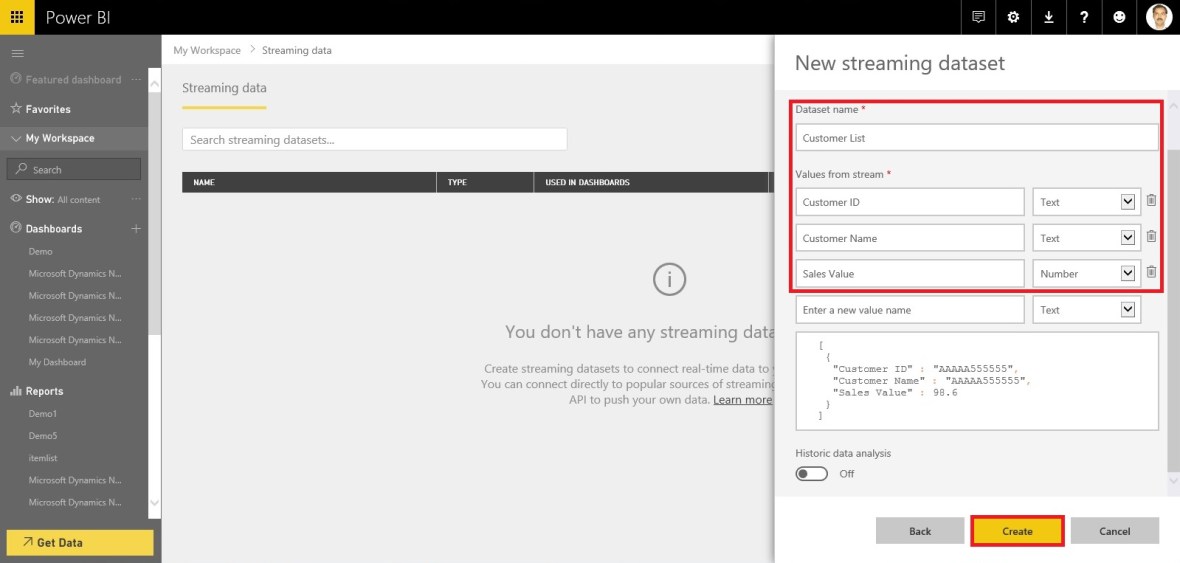Open the app launcher waffle icon
The width and height of the screenshot is (1180, 563).
point(17,17)
